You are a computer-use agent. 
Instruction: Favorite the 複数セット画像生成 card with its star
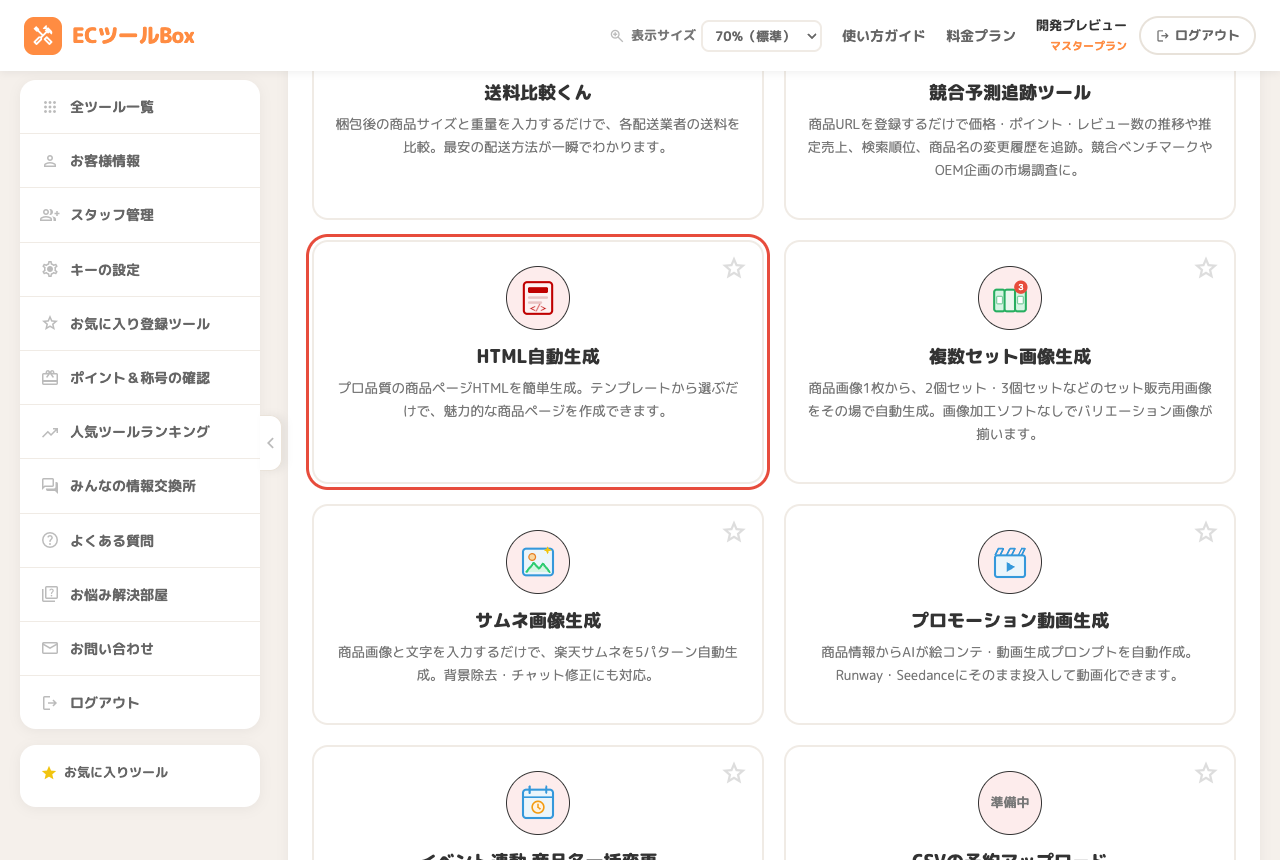click(x=1206, y=268)
